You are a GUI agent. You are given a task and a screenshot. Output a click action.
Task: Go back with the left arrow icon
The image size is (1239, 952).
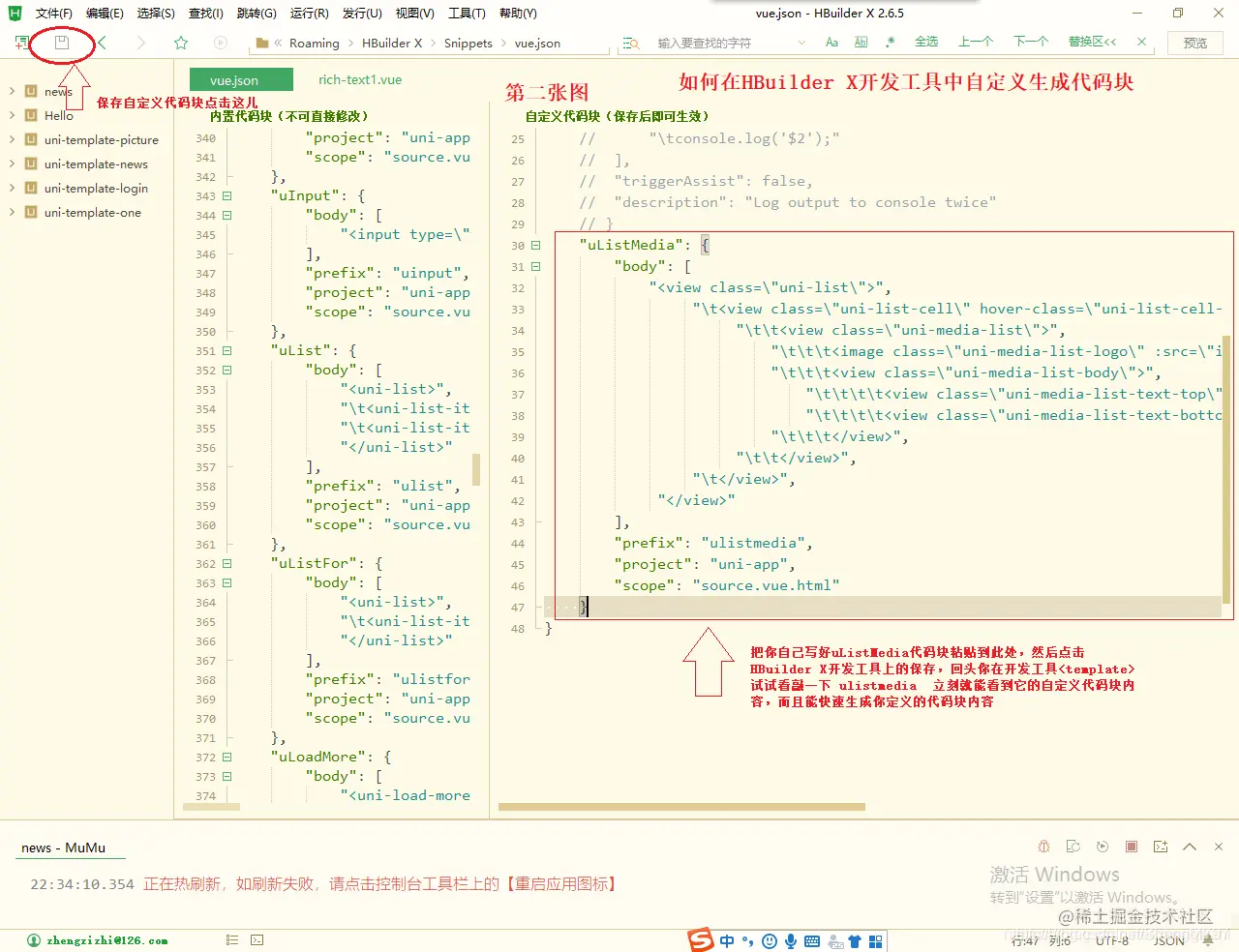pos(102,43)
